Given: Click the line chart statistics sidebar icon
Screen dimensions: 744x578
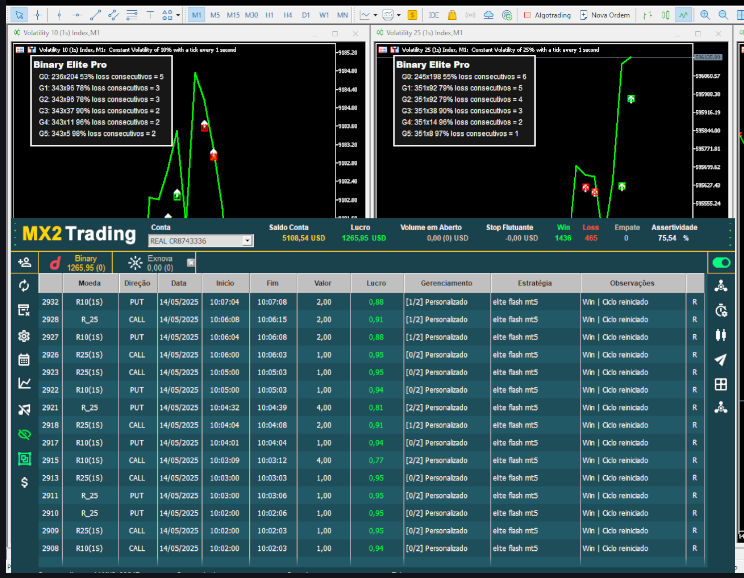Looking at the screenshot, I should point(24,383).
